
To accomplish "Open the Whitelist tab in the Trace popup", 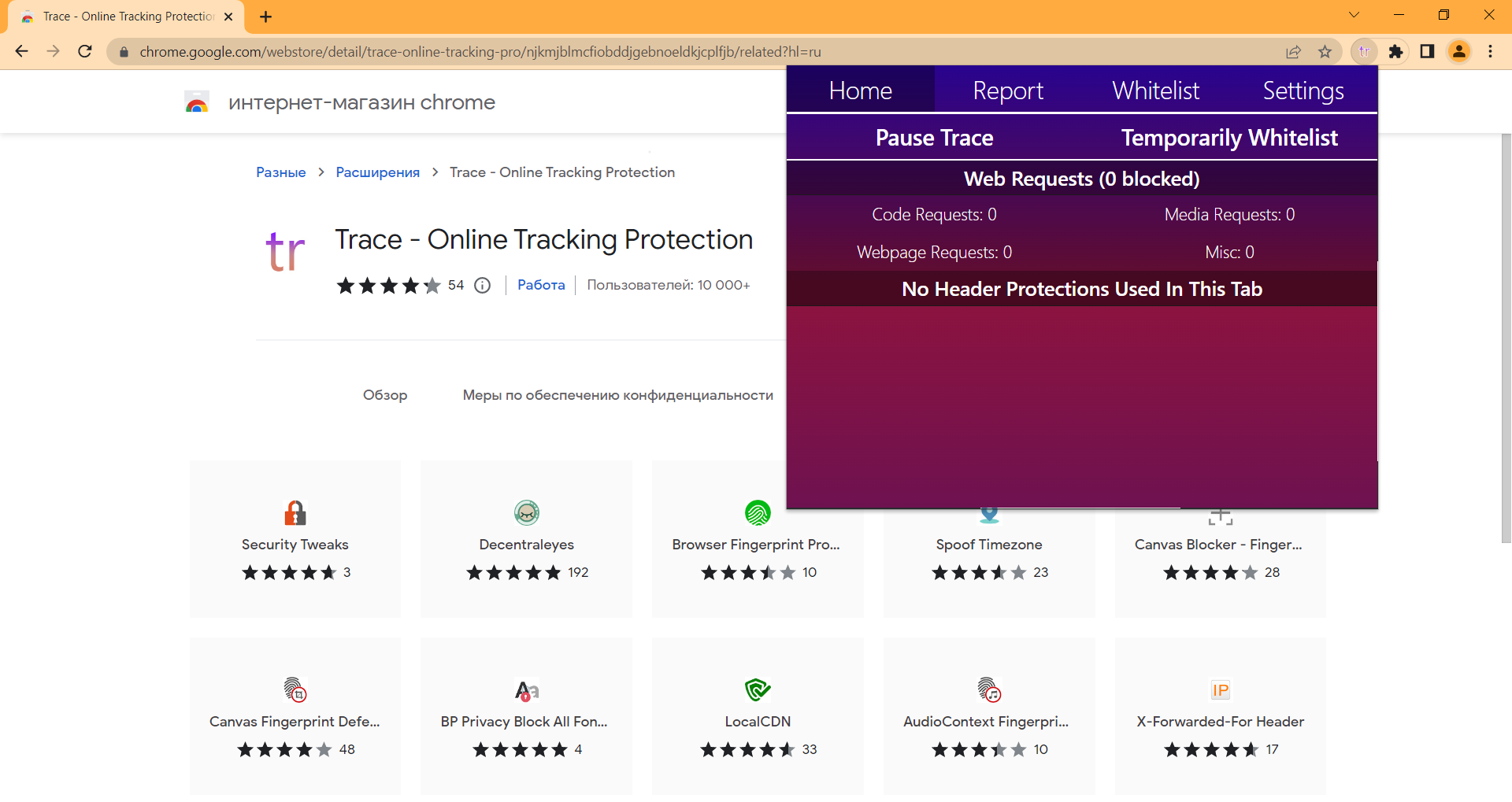I will pos(1155,91).
